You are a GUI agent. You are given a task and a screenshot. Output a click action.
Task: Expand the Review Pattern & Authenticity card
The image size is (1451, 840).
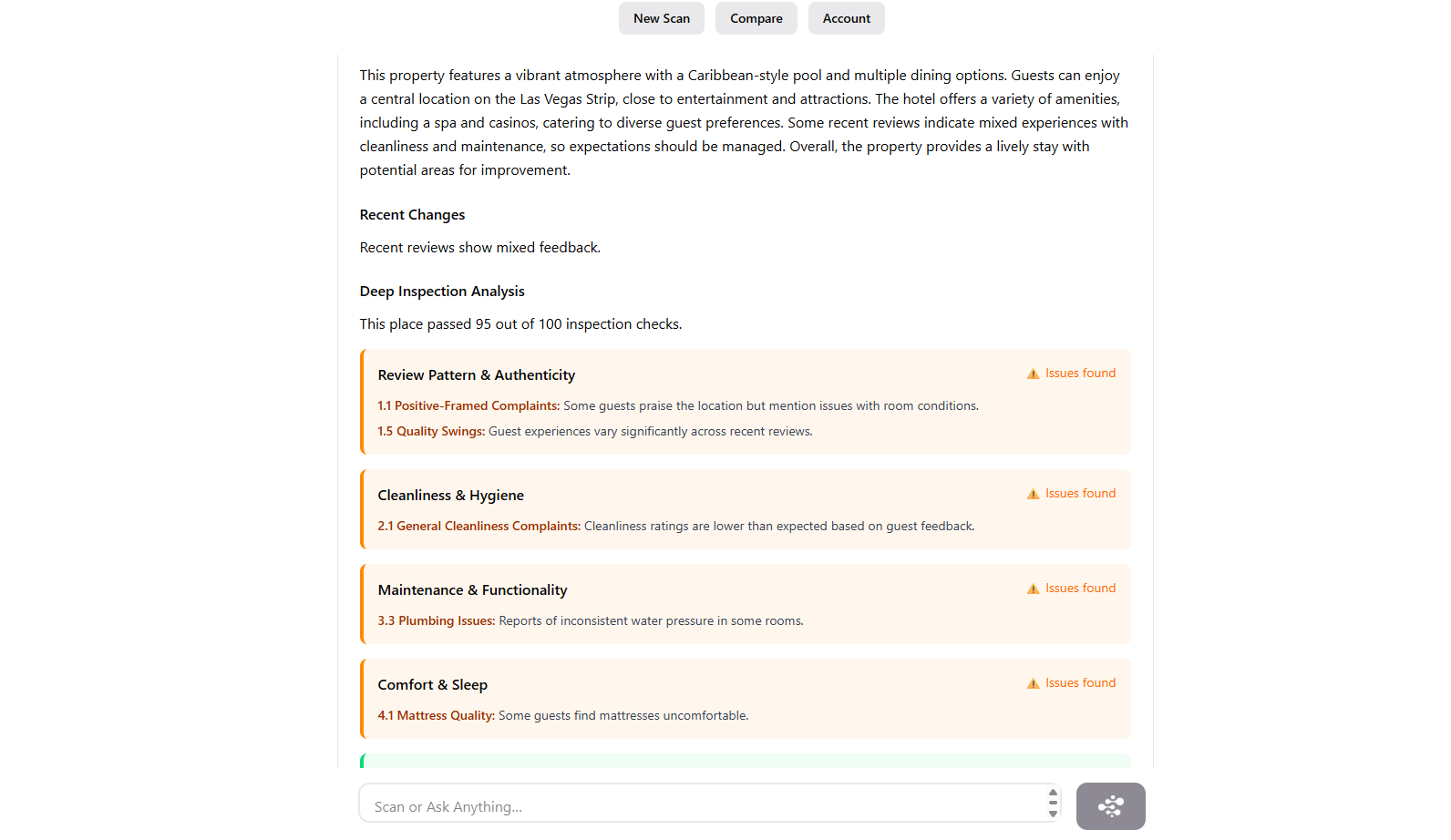point(477,375)
